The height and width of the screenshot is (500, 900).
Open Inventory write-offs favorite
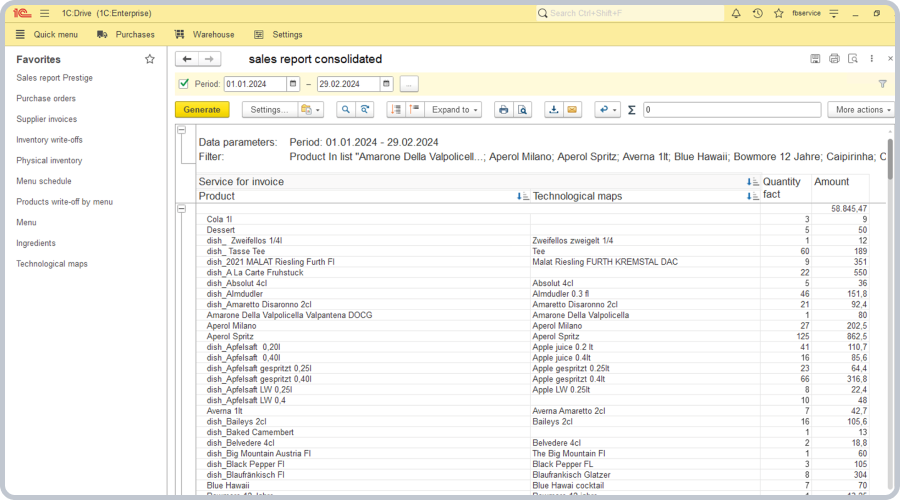[49, 139]
